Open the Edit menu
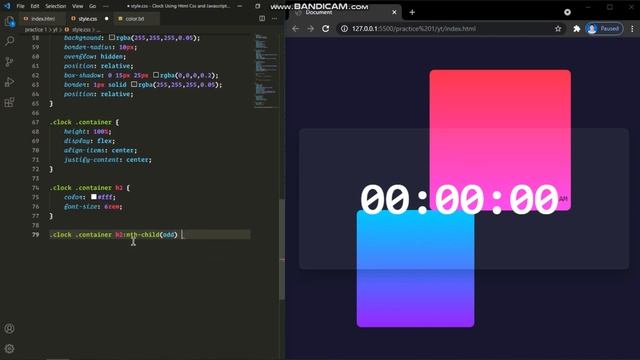The width and height of the screenshot is (640, 360). pyautogui.click(x=35, y=6)
